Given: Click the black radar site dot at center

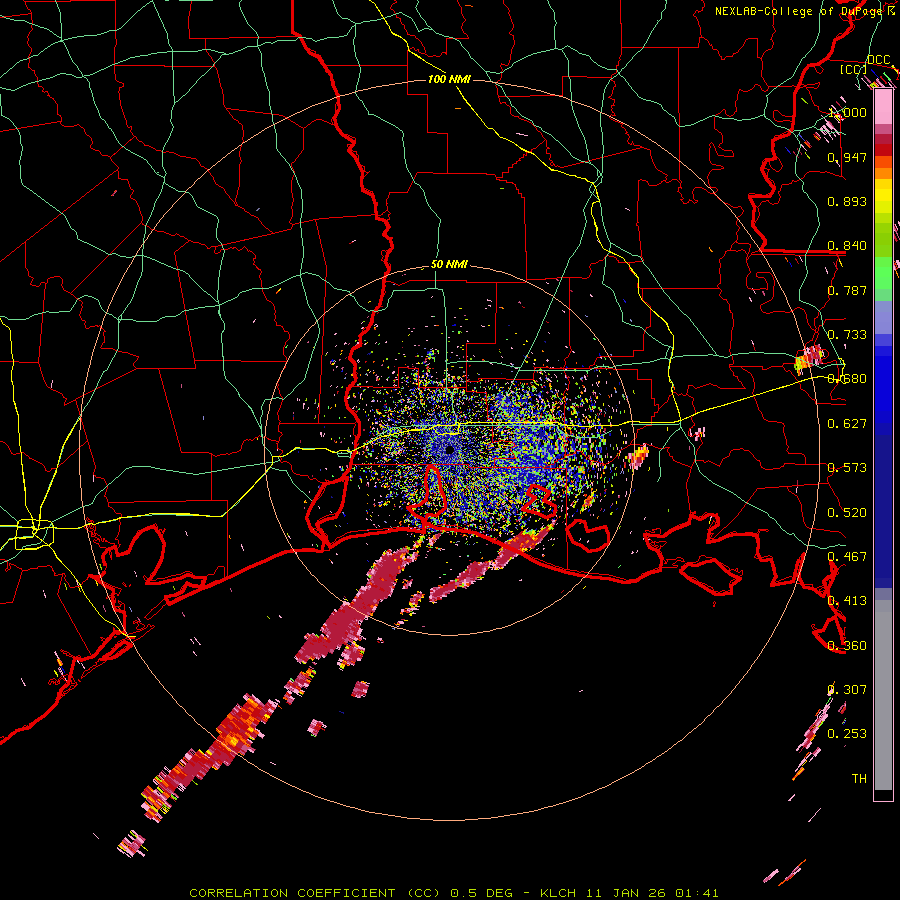Looking at the screenshot, I should point(449,450).
